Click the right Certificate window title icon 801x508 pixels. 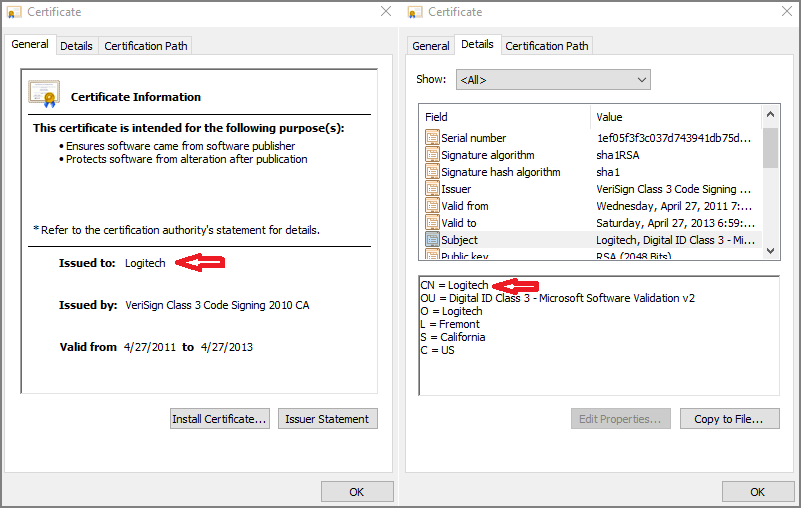click(415, 12)
